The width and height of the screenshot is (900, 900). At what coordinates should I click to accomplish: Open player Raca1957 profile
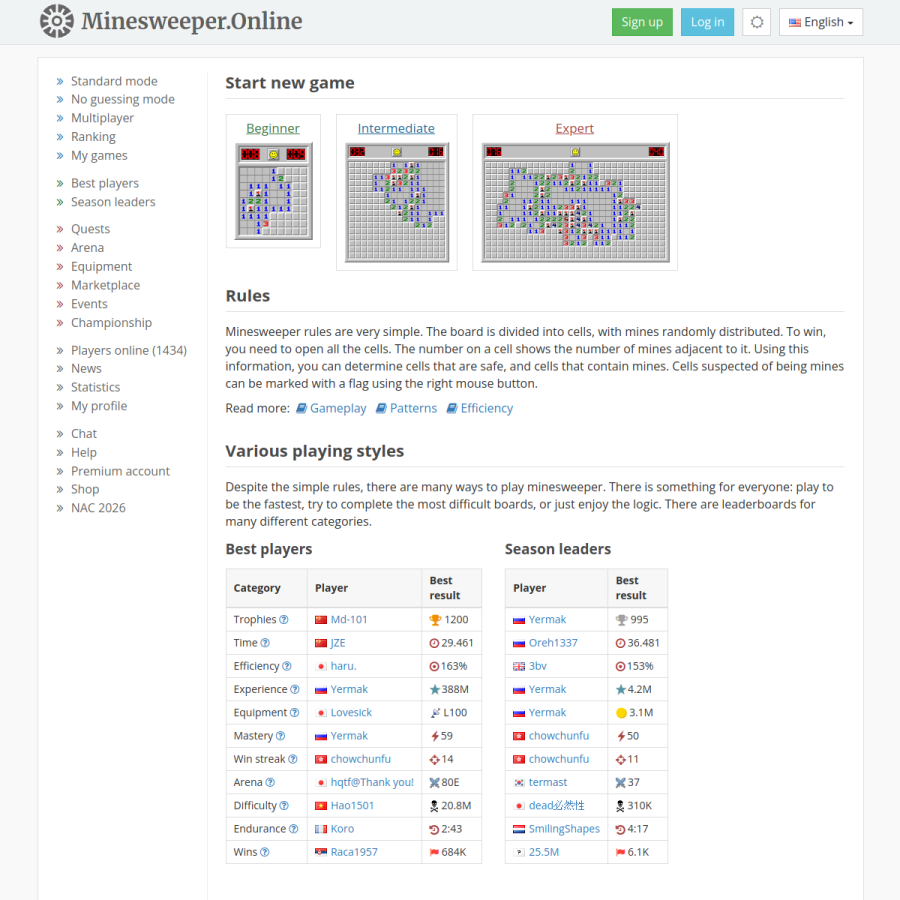pyautogui.click(x=354, y=852)
